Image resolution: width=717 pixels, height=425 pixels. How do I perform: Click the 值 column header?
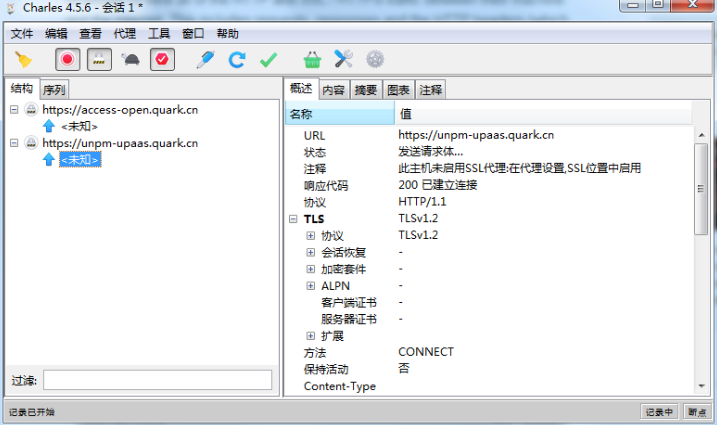tap(543, 114)
